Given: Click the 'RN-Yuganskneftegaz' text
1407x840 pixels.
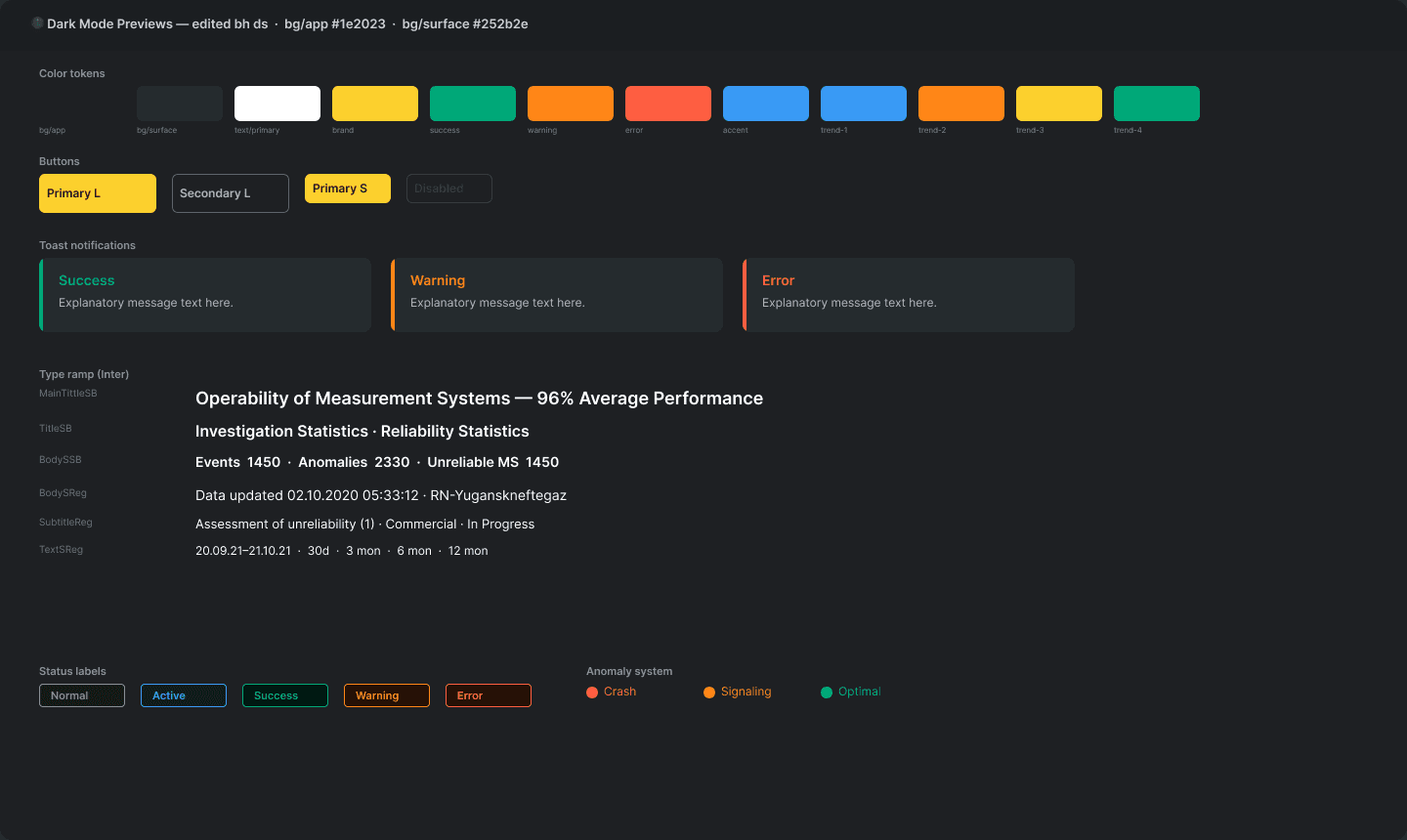Looking at the screenshot, I should [x=498, y=495].
